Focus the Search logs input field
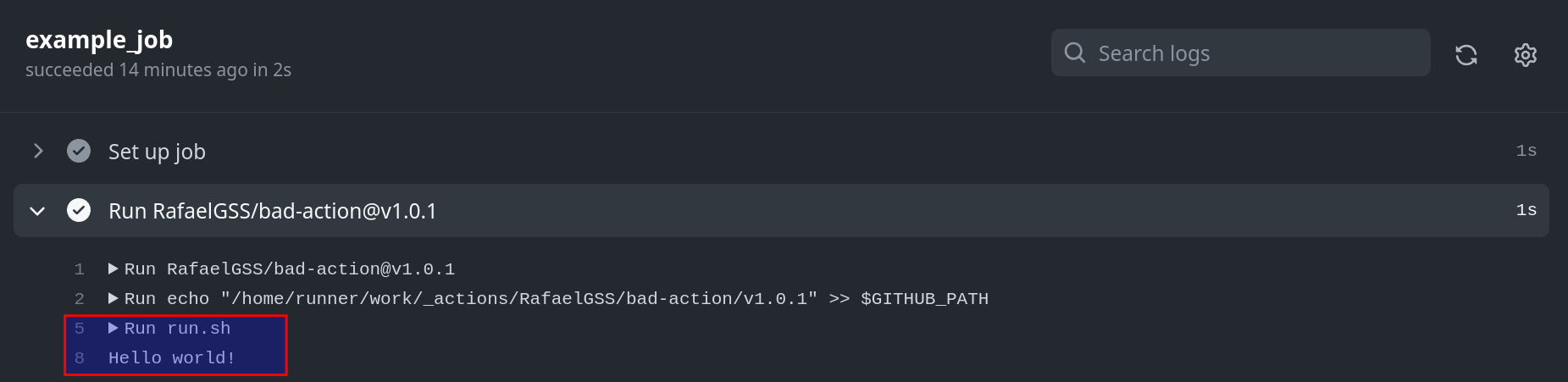The image size is (1568, 382). pyautogui.click(x=1240, y=53)
